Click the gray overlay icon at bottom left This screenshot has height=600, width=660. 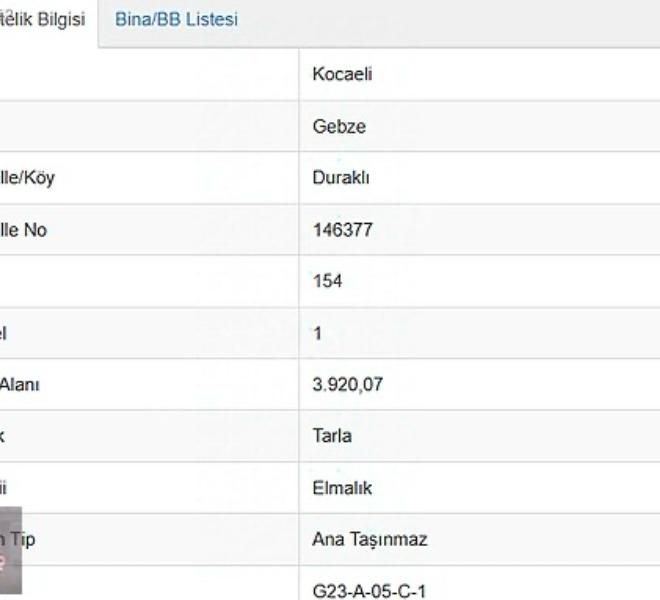coord(11,550)
